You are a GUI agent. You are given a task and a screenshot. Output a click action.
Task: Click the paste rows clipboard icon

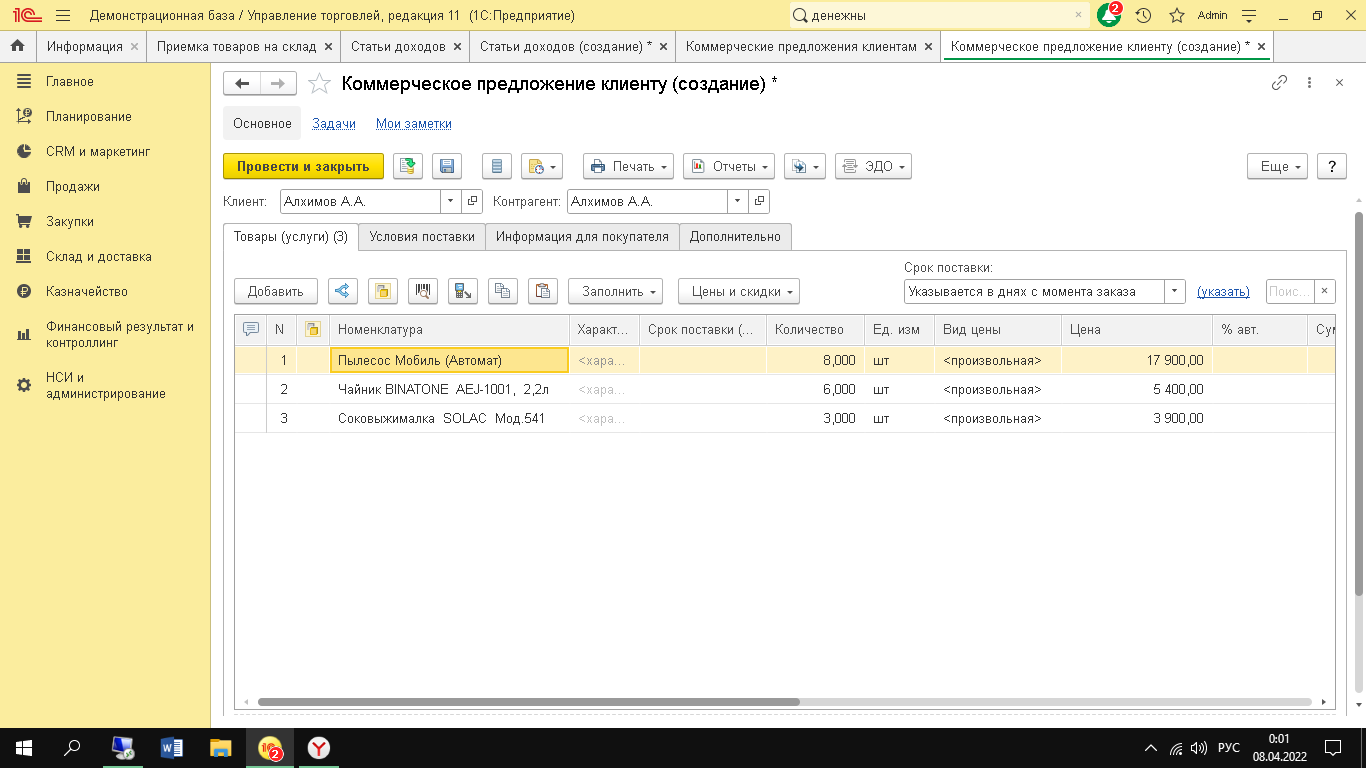542,292
